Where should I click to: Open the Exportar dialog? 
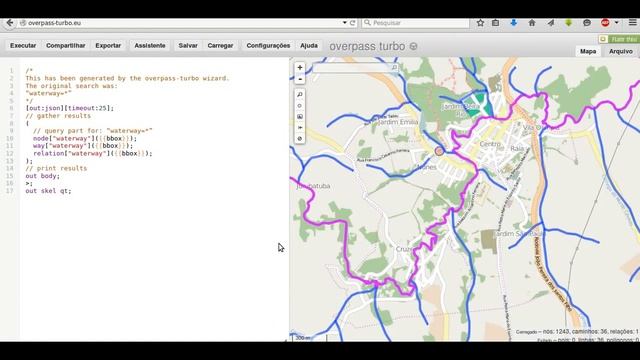point(108,46)
